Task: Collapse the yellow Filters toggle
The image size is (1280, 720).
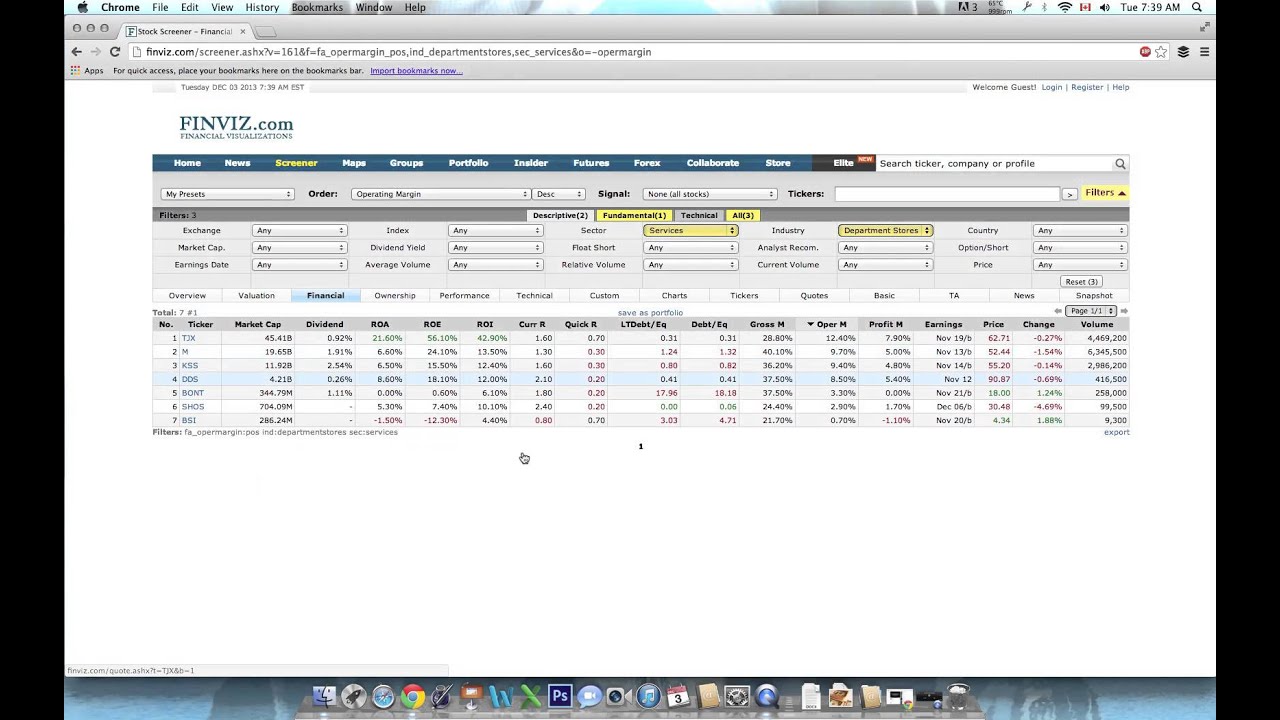Action: click(x=1105, y=193)
